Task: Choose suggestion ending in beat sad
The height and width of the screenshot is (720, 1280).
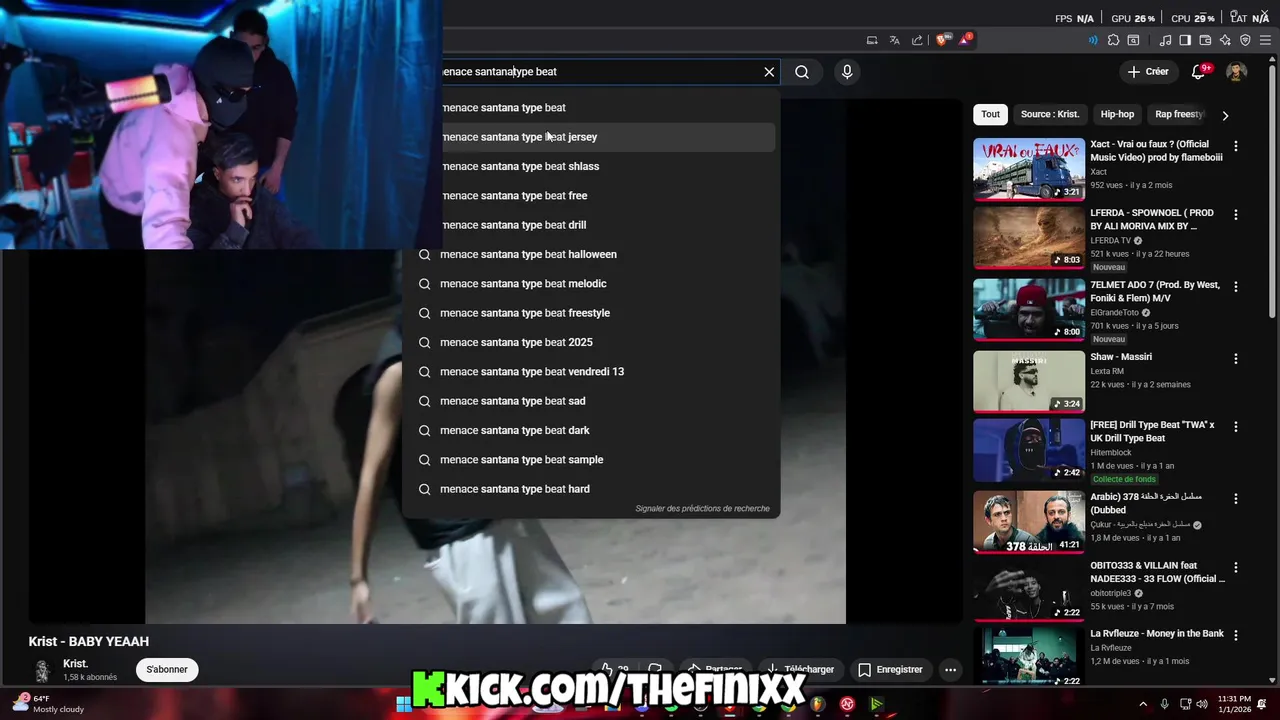Action: point(590,401)
